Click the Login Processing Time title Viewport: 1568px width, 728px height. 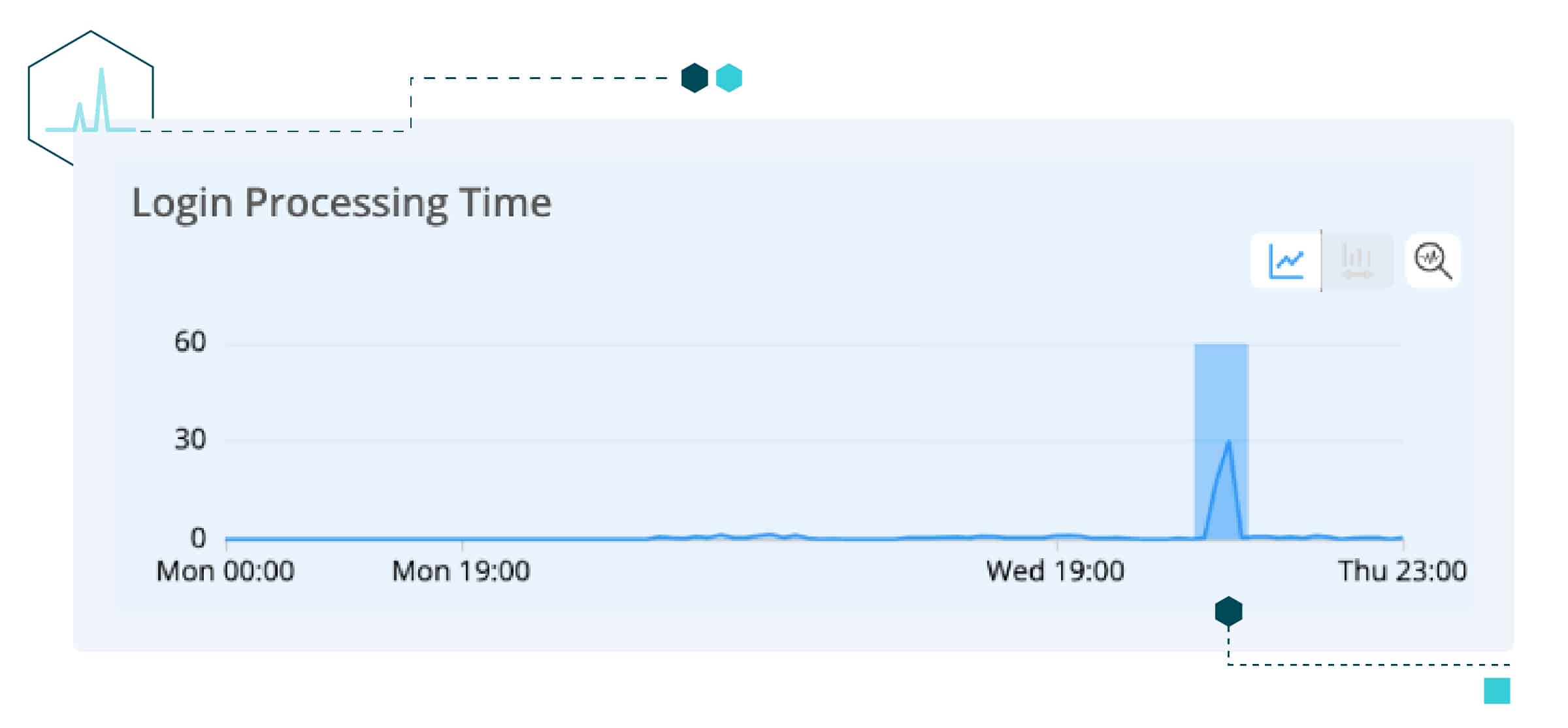click(342, 202)
